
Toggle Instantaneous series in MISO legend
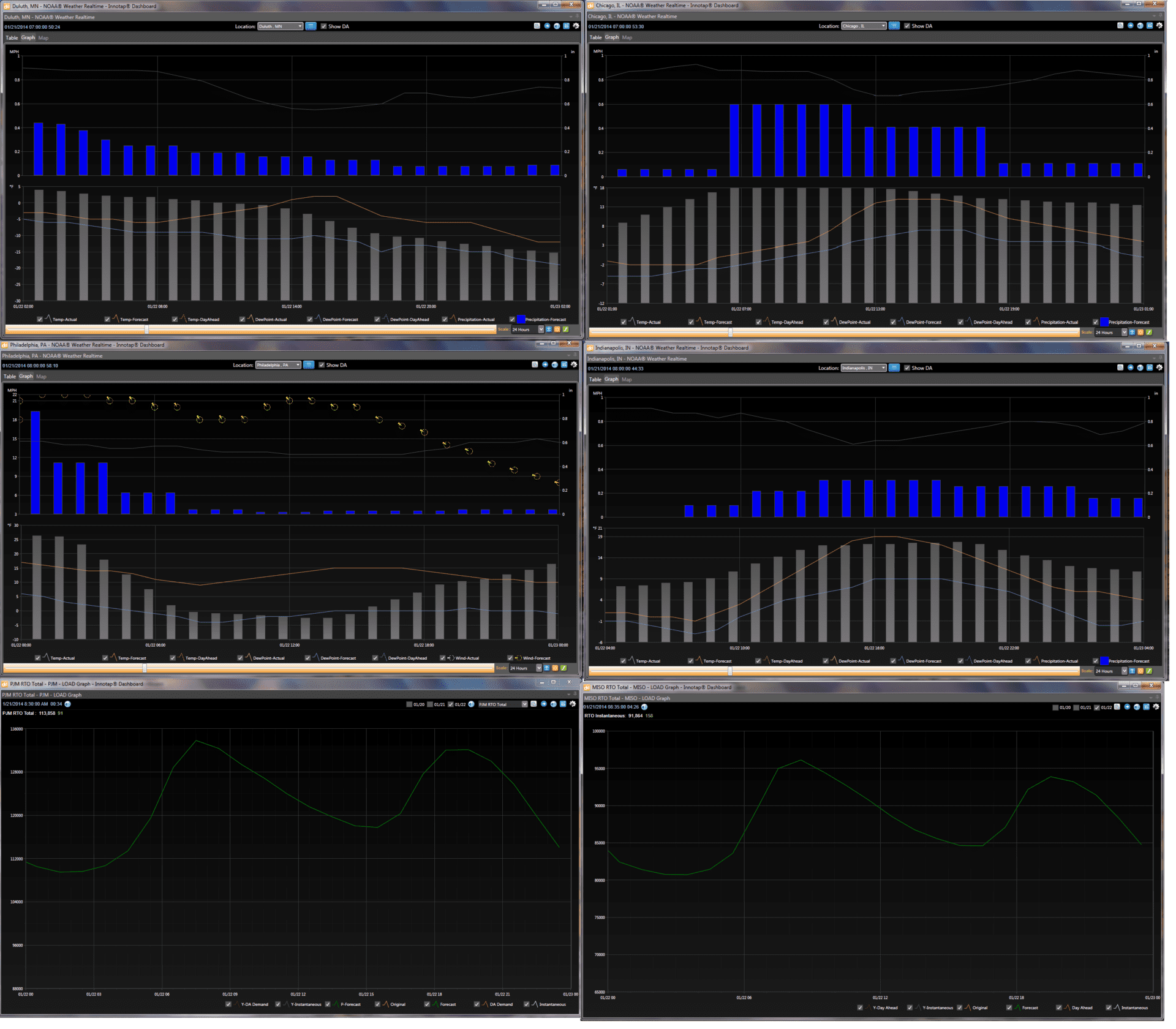pos(1109,1008)
